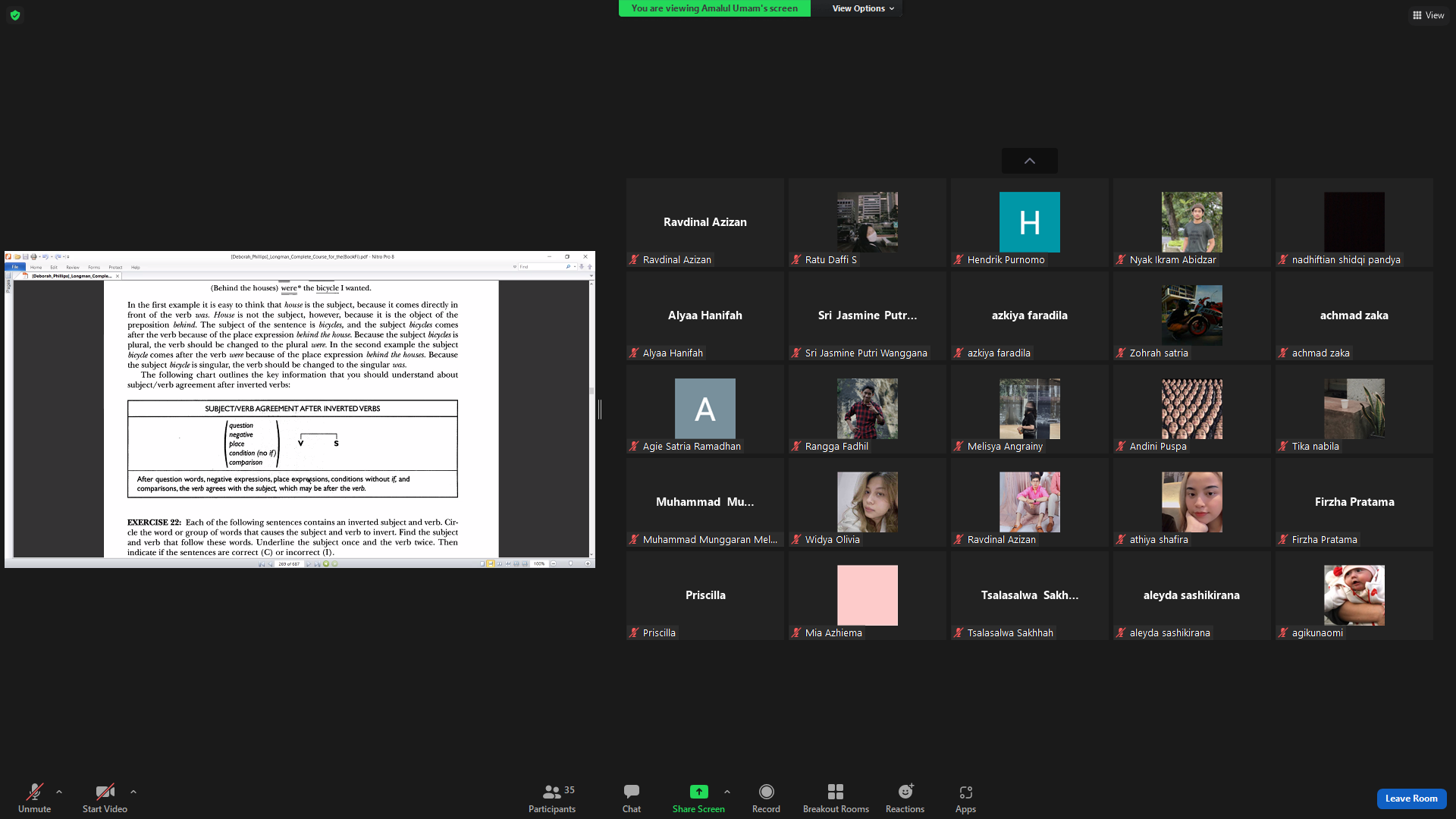Click muted mic icon for Hendrik Purnomo

[x=959, y=259]
